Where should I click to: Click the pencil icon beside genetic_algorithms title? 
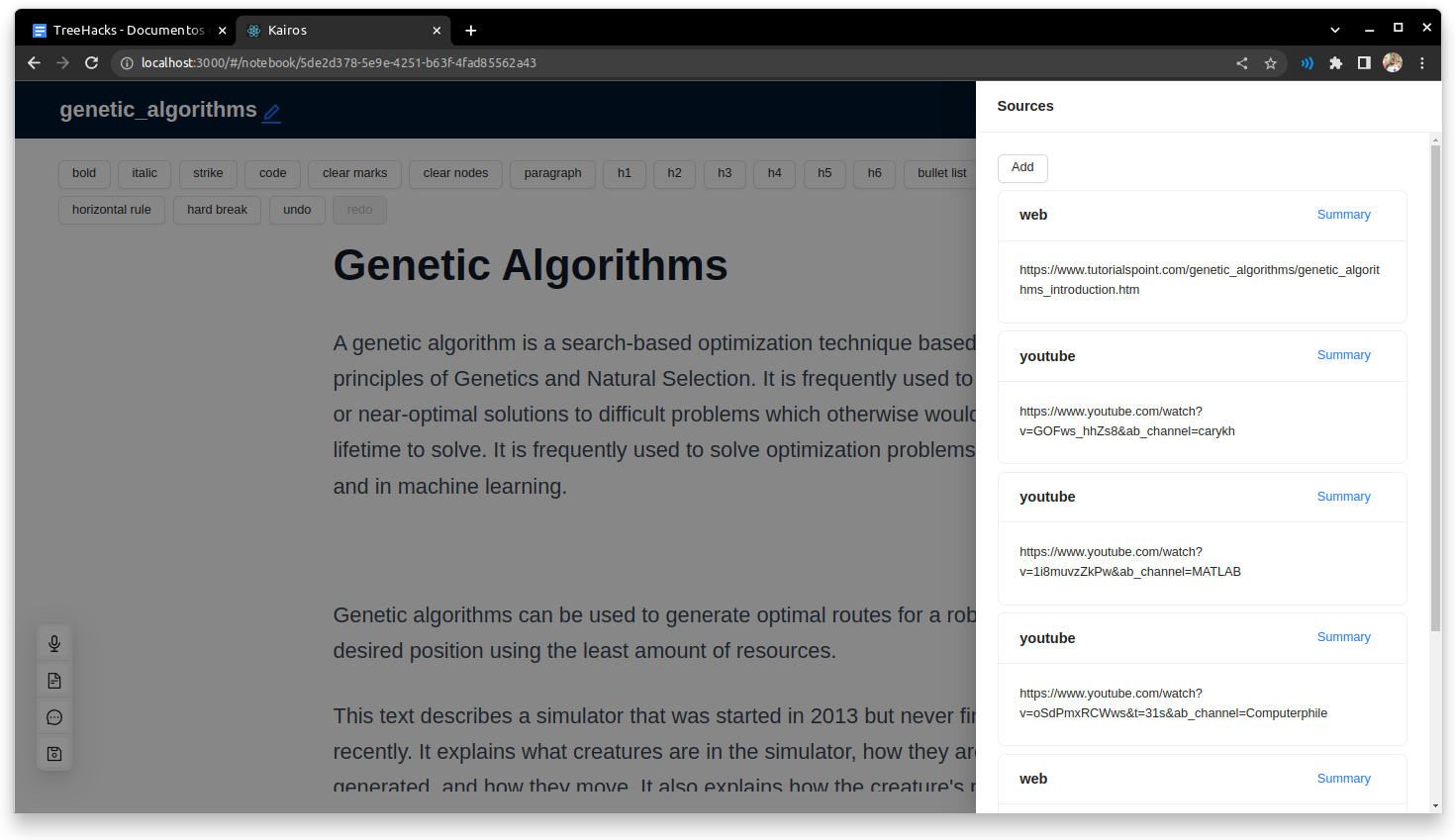271,113
